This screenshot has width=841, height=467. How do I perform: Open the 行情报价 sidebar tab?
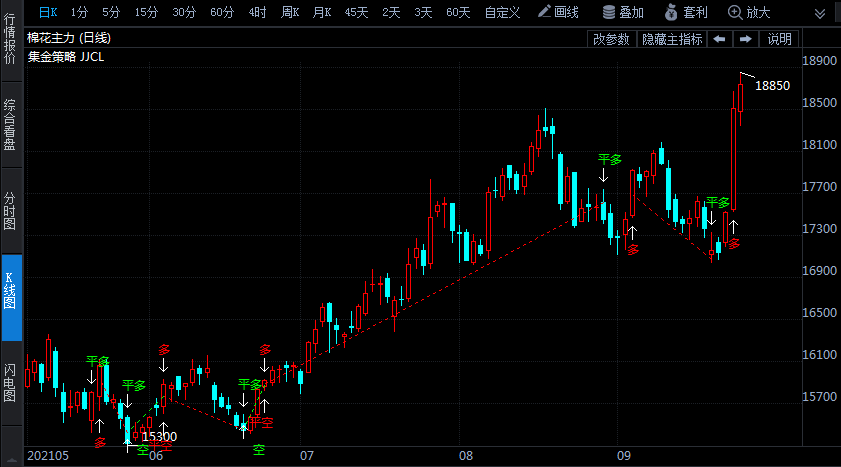tap(11, 39)
